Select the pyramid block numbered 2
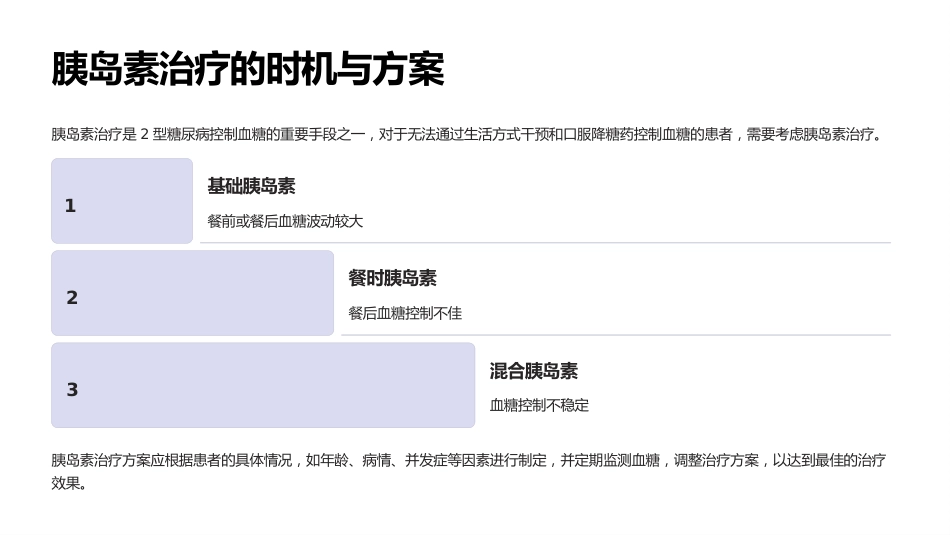Screen dimensions: 950x535 tap(193, 293)
